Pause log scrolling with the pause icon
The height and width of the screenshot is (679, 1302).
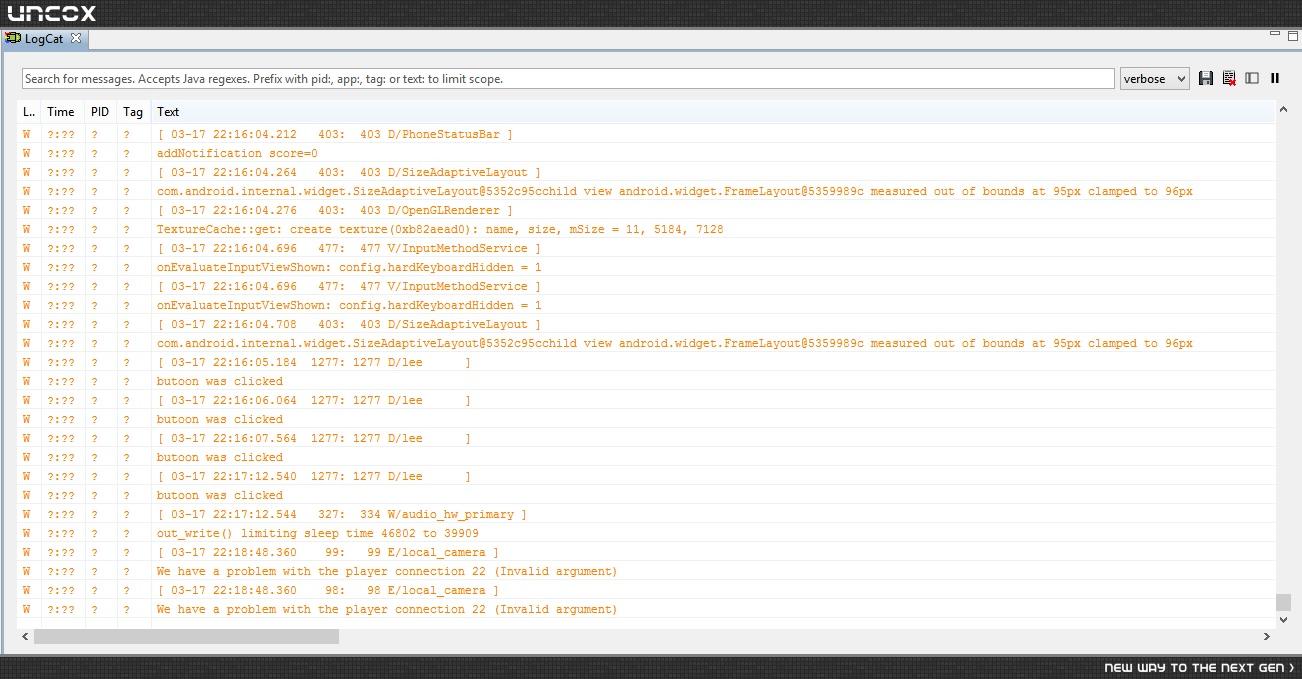click(x=1275, y=78)
